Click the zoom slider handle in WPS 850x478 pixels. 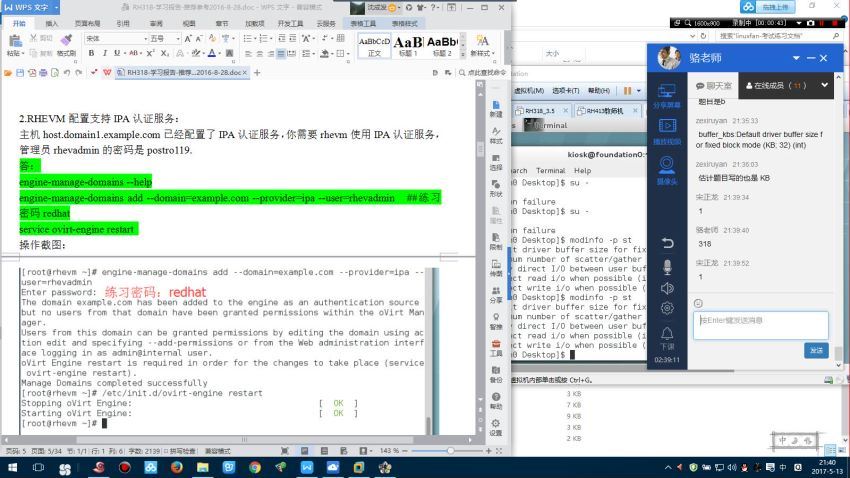(x=450, y=451)
